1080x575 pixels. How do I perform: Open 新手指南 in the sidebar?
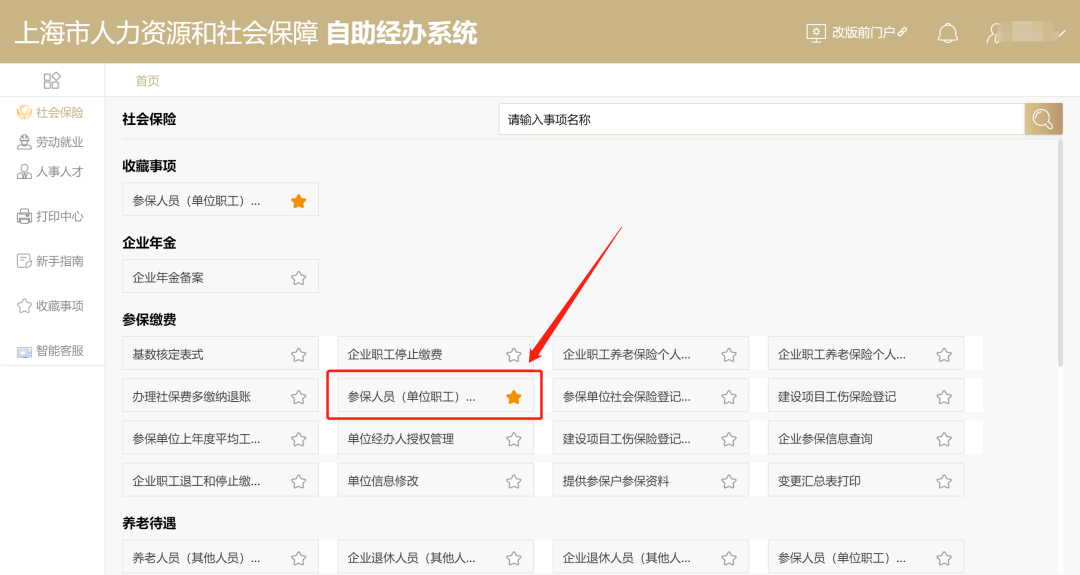coord(50,261)
